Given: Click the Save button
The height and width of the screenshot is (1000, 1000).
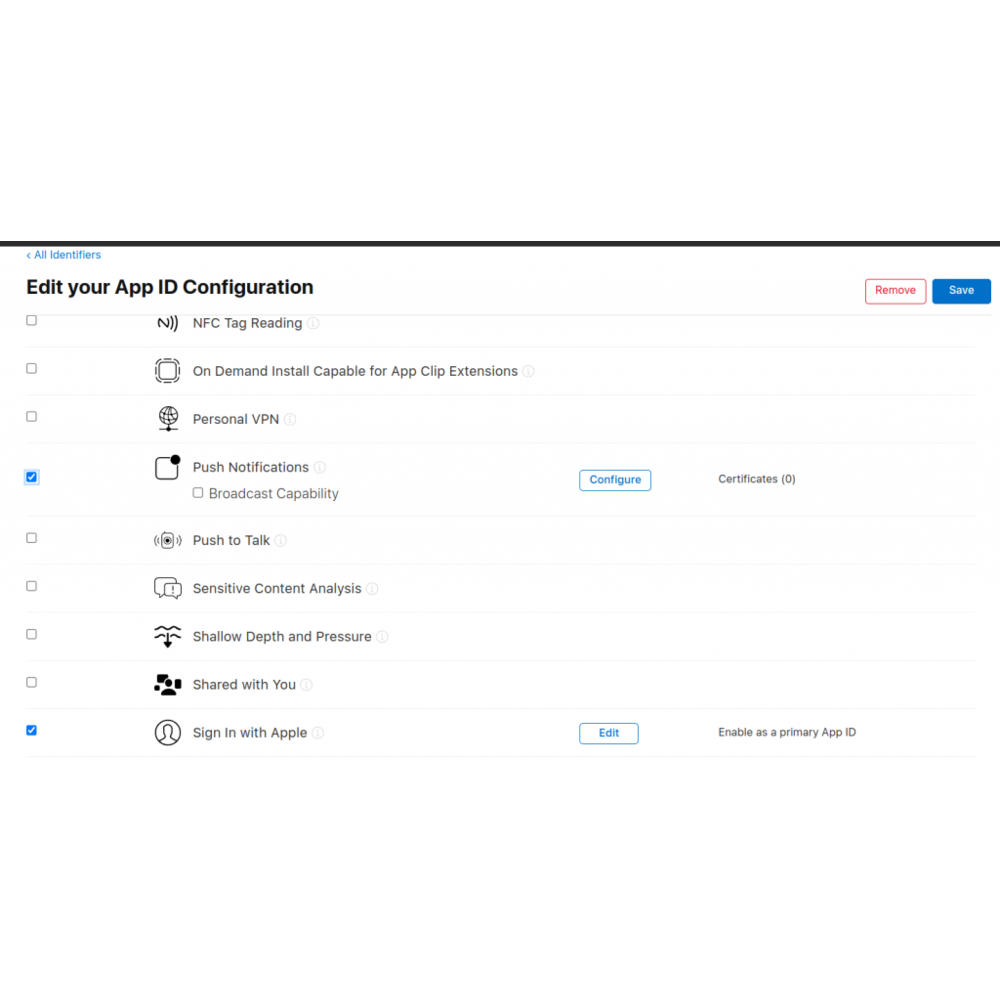Looking at the screenshot, I should tap(961, 291).
